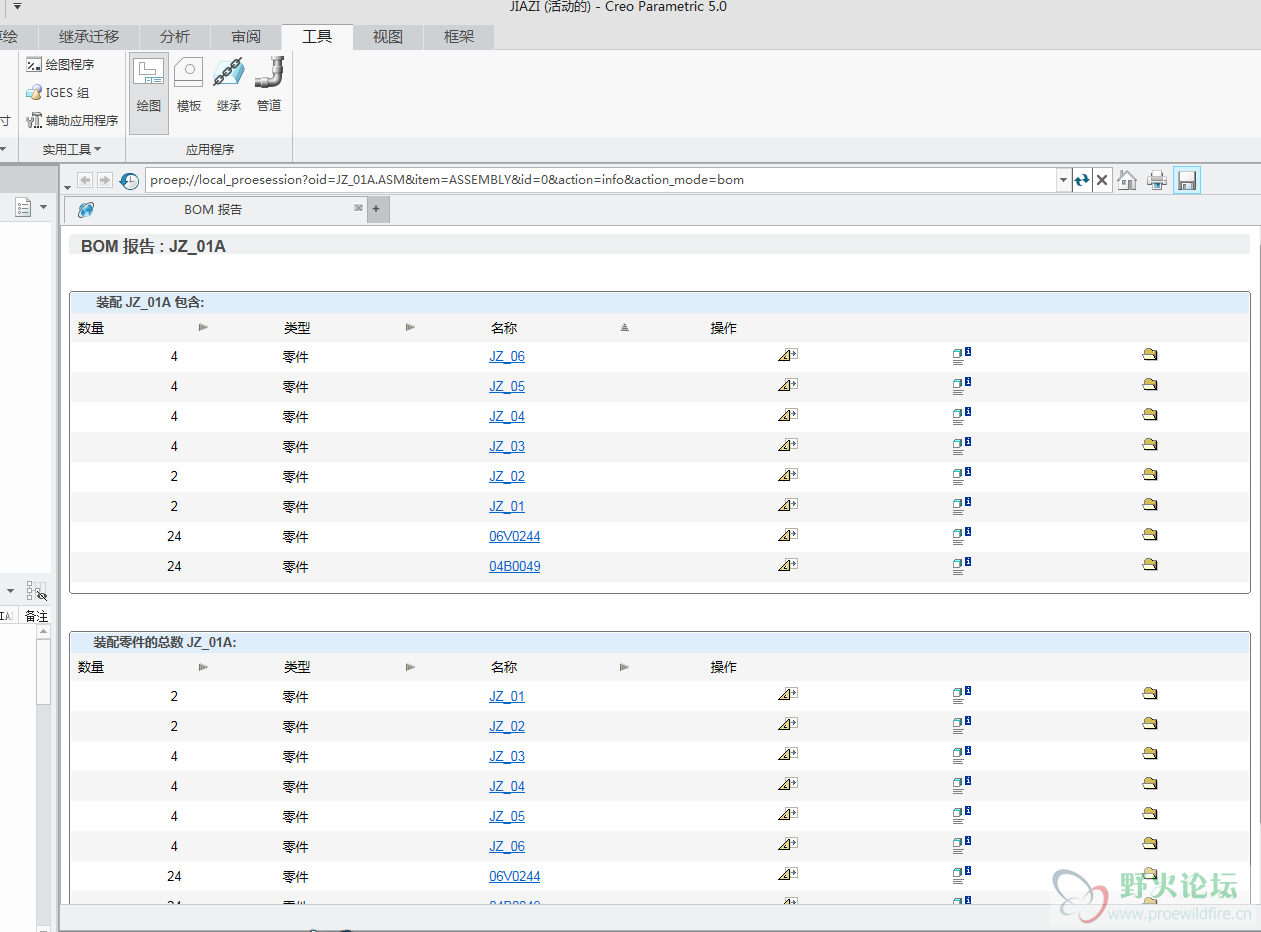Open 辅助应用程序 auxiliary applications
1261x932 pixels.
pyautogui.click(x=72, y=121)
